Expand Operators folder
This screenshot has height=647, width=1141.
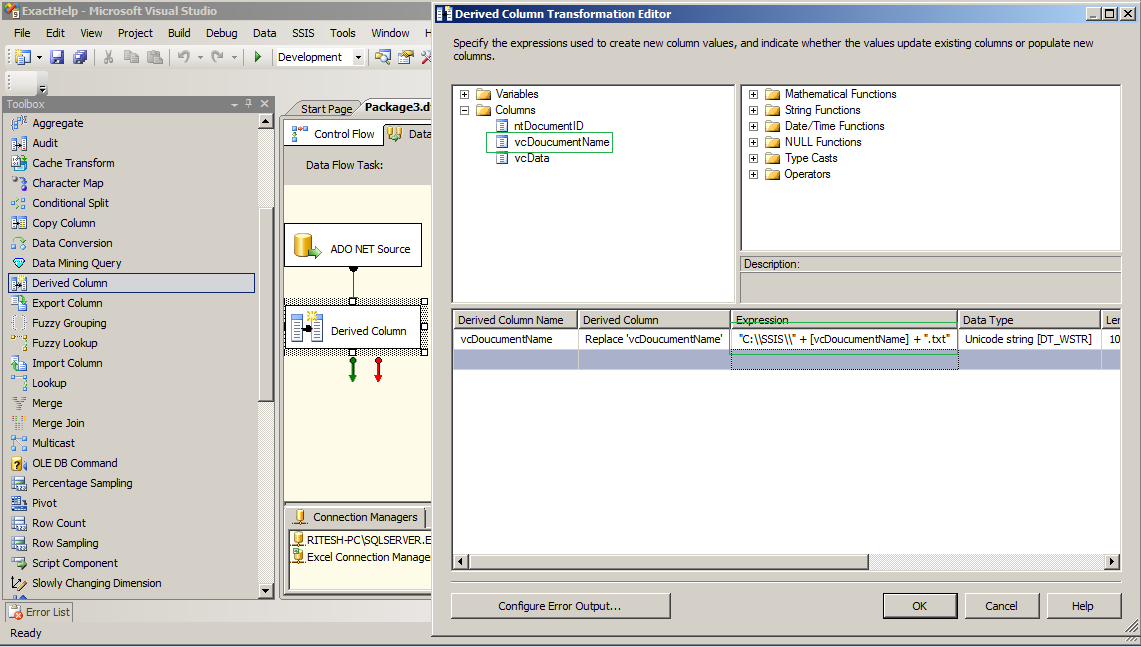(753, 175)
